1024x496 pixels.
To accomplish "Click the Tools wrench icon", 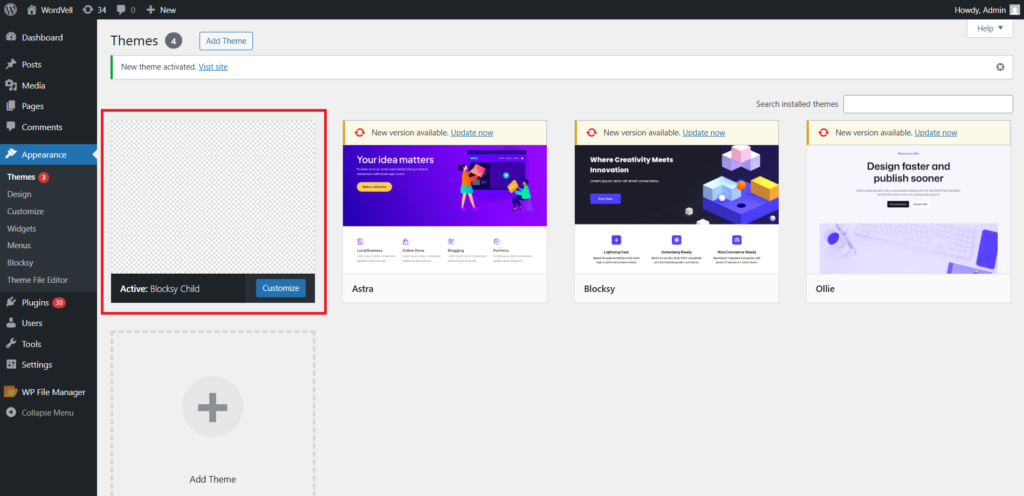I will tap(10, 344).
